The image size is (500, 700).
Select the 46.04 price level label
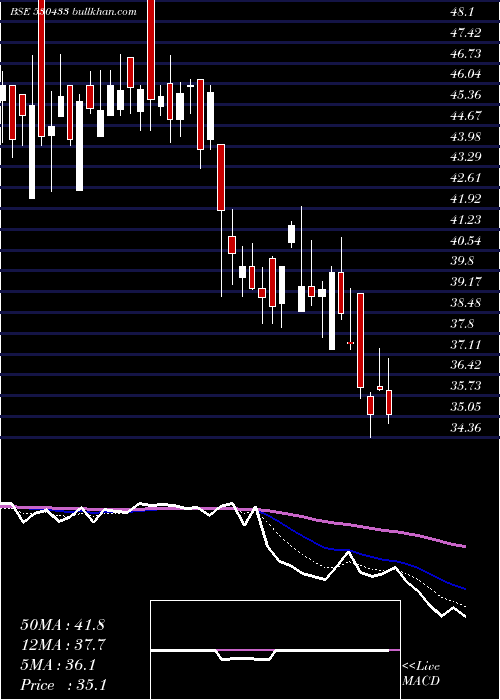click(x=466, y=74)
